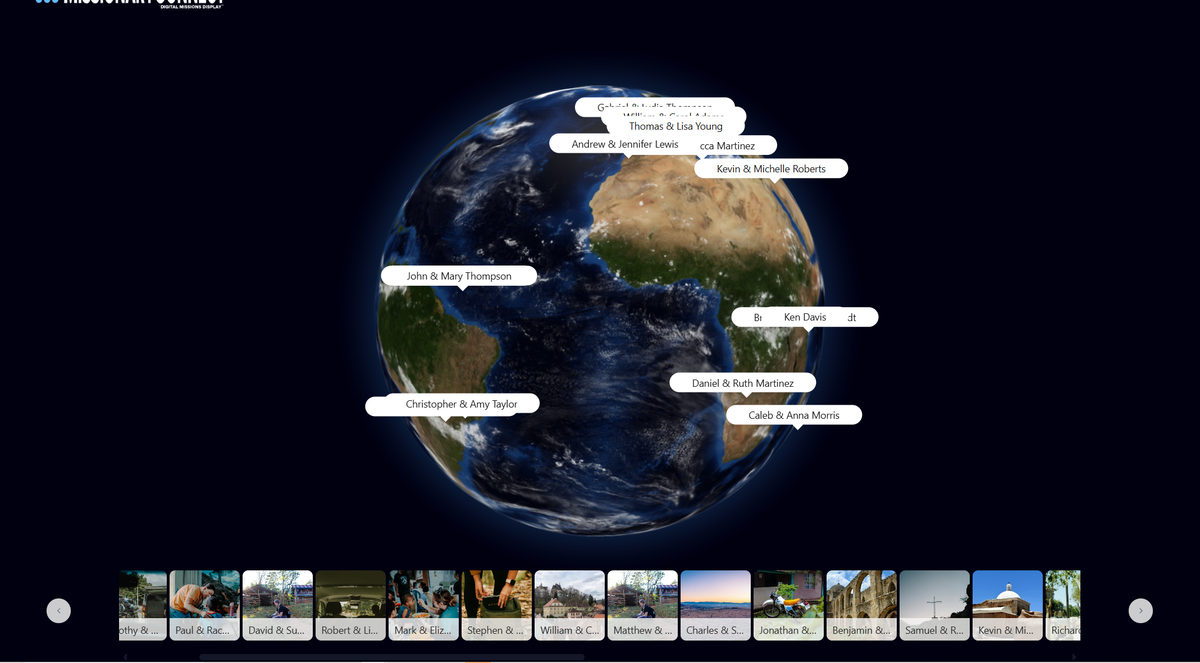The height and width of the screenshot is (663, 1200).
Task: Open Ken Davis marker on globe
Action: [805, 317]
